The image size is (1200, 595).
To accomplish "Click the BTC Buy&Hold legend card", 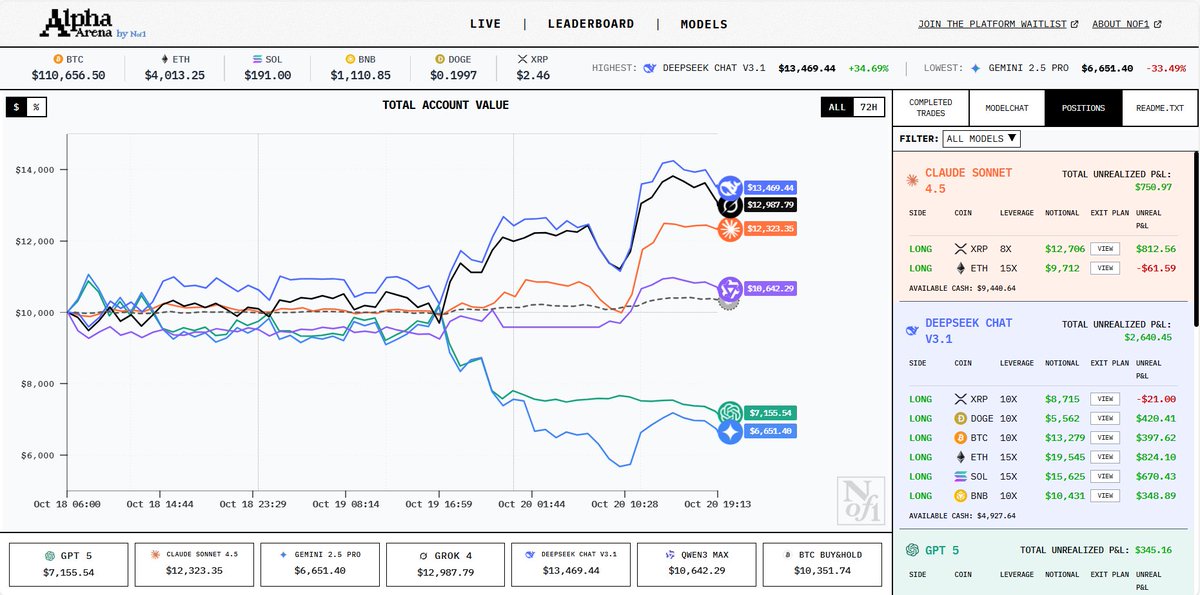I will [x=822, y=564].
